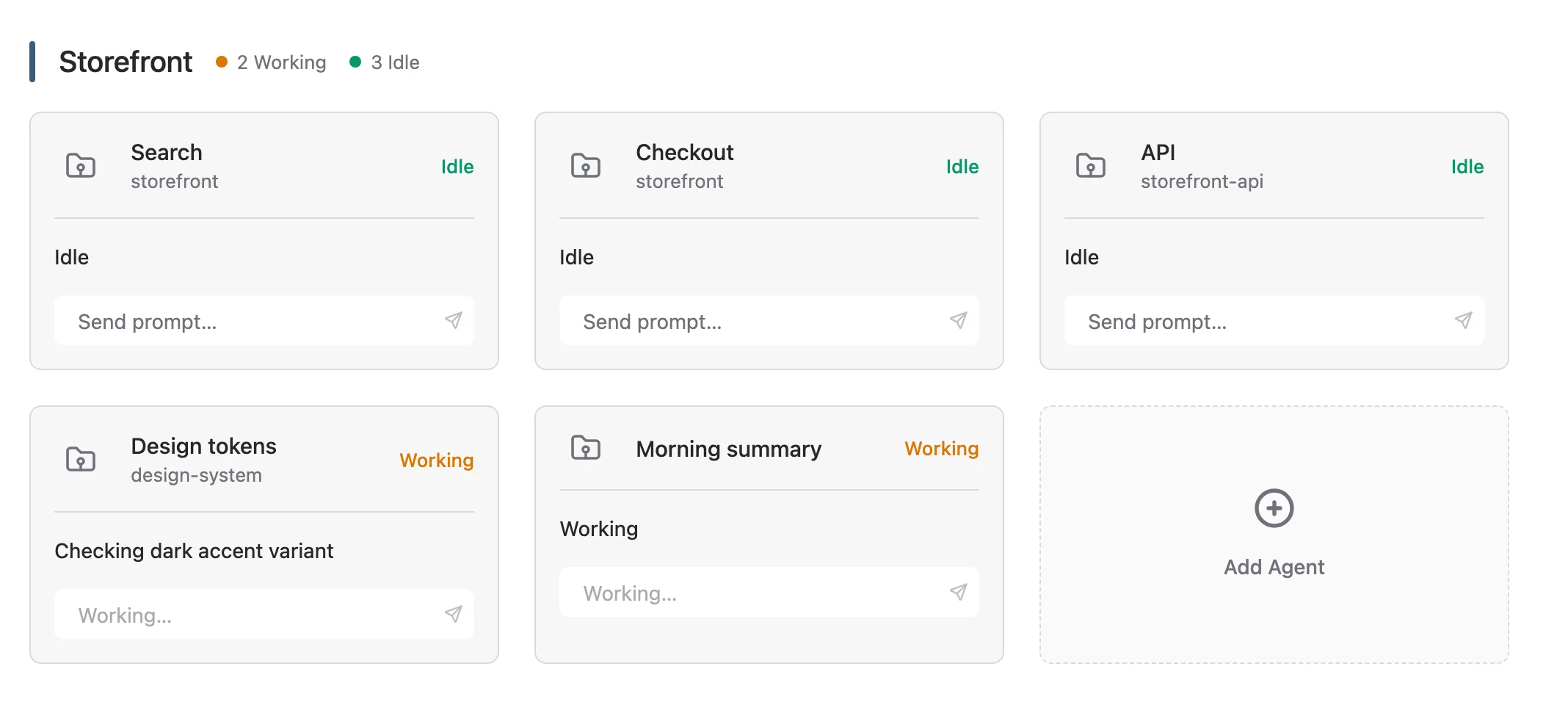Click the folder icon on the Search card
Viewport: 1568px width, 705px height.
point(81,166)
